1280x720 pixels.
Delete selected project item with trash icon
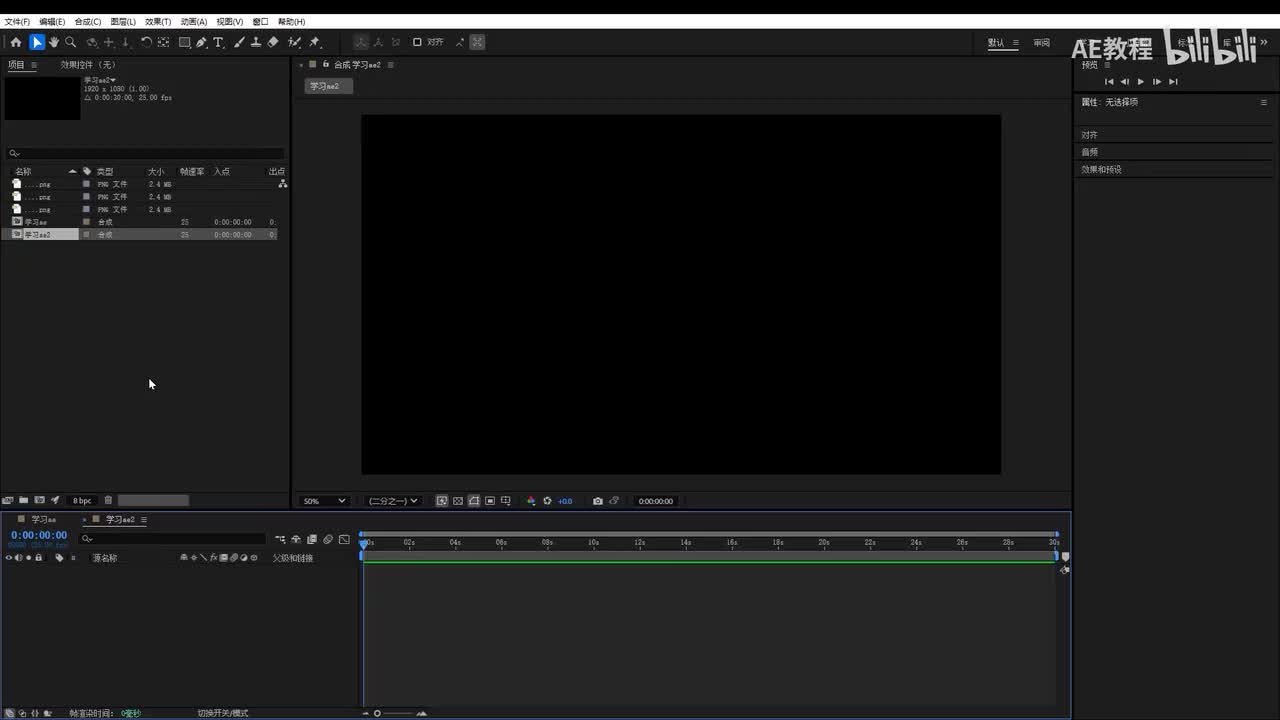click(x=108, y=500)
